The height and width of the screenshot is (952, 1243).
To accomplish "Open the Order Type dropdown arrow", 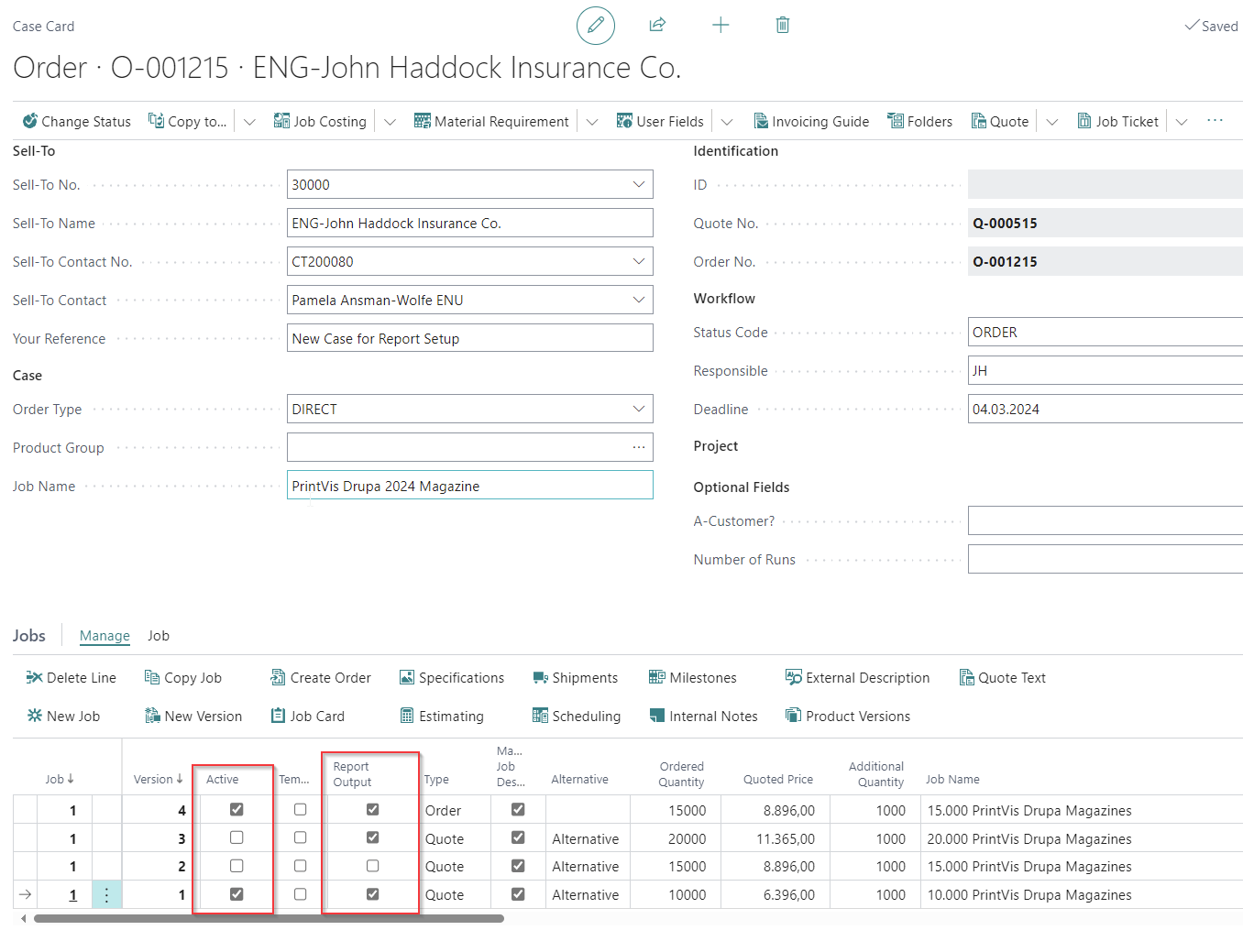I will 638,409.
